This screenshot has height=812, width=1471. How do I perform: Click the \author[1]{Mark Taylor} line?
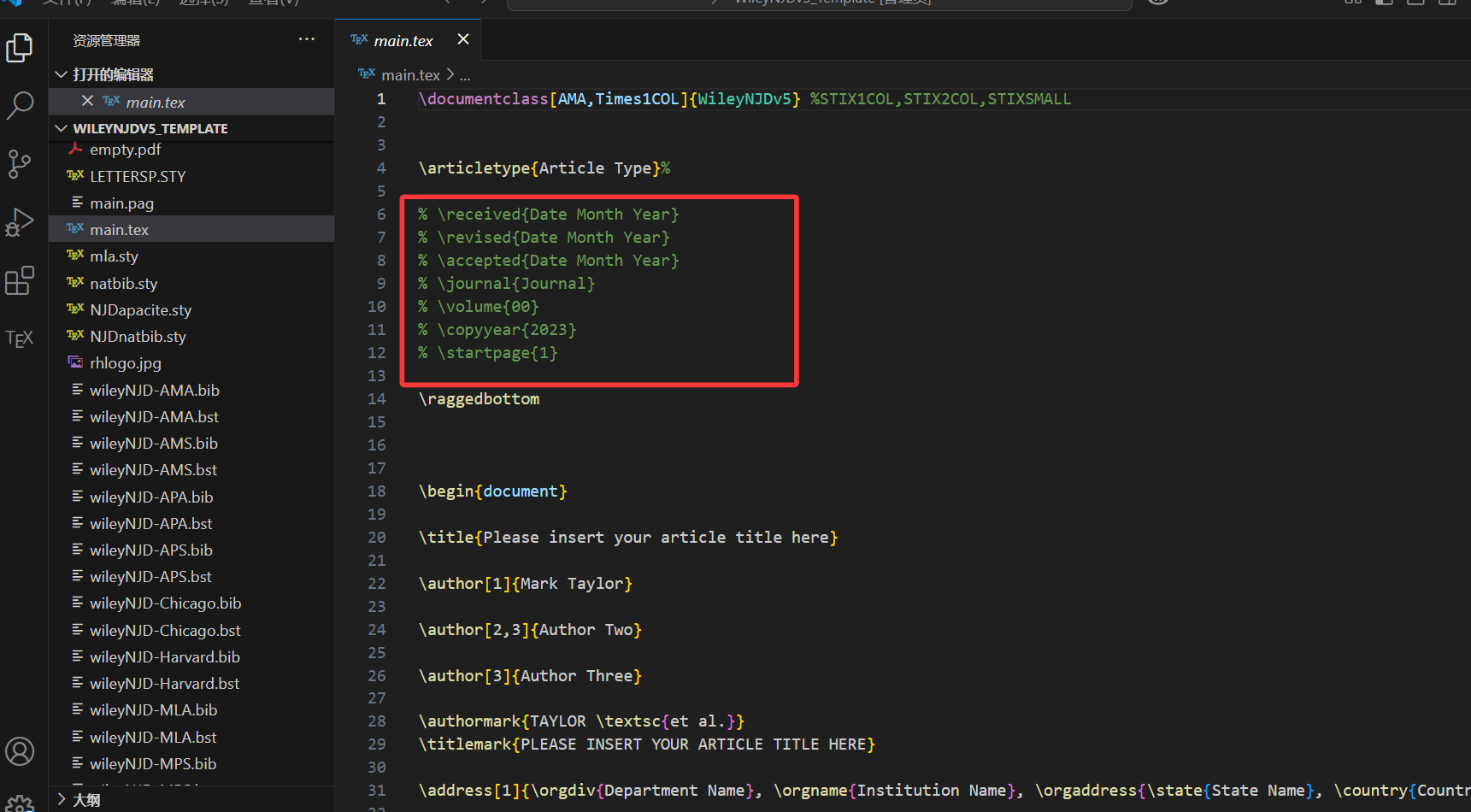click(526, 584)
